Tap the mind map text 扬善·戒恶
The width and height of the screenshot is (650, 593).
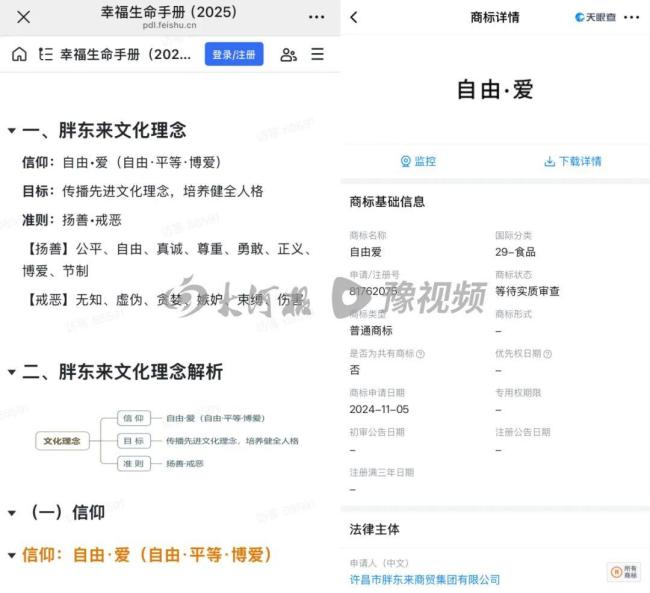click(x=184, y=463)
